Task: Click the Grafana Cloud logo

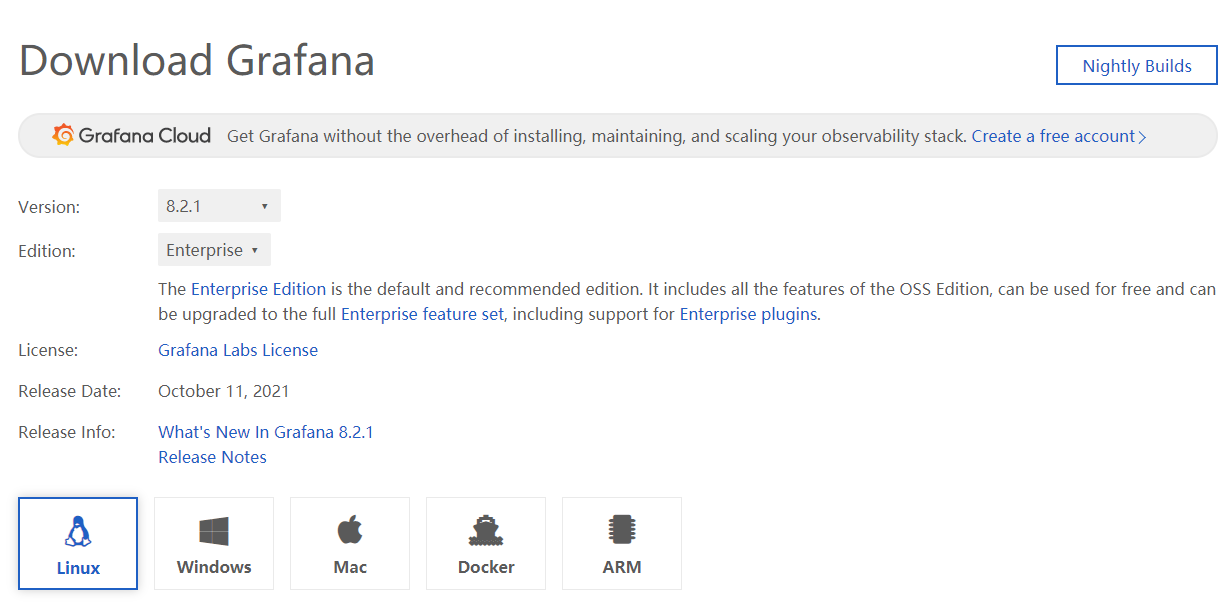Action: pos(132,135)
